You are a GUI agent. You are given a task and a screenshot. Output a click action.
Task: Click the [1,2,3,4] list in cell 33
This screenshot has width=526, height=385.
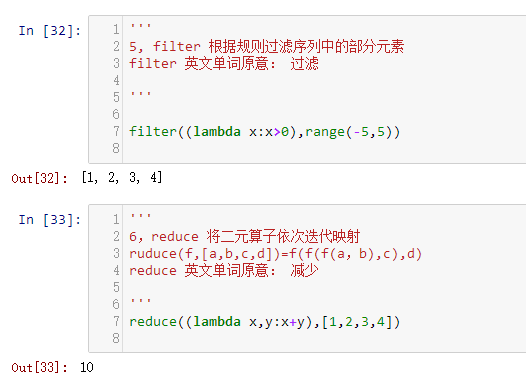[357, 322]
